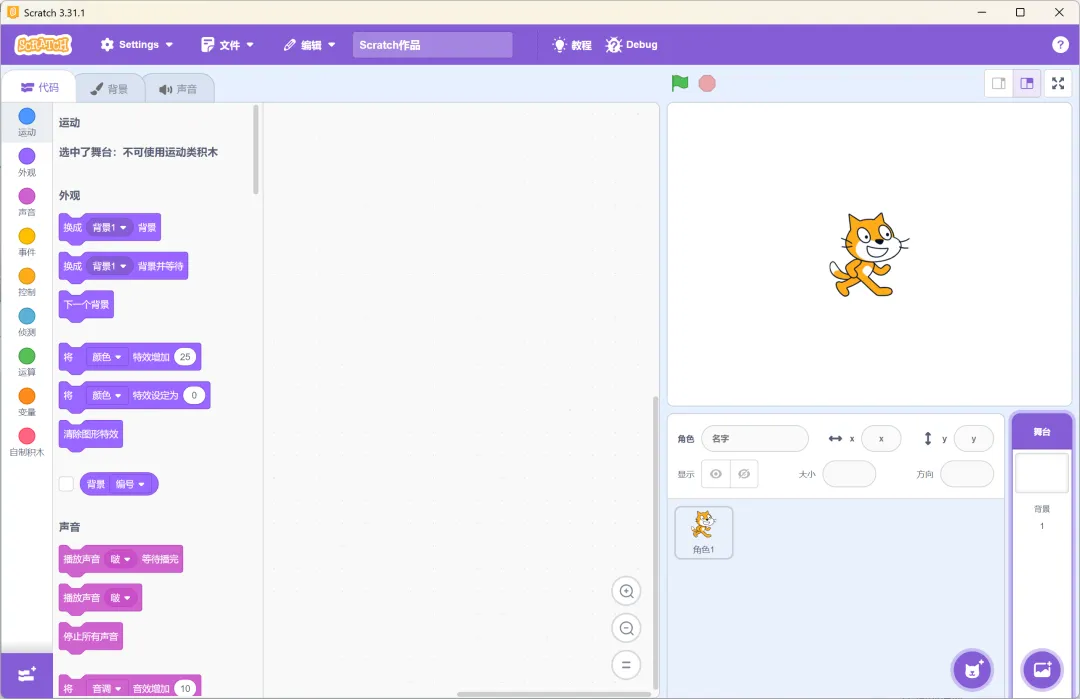Open the 编号 dropdown in 背景 reporter
Screen dimensions: 1080x699
[130, 484]
